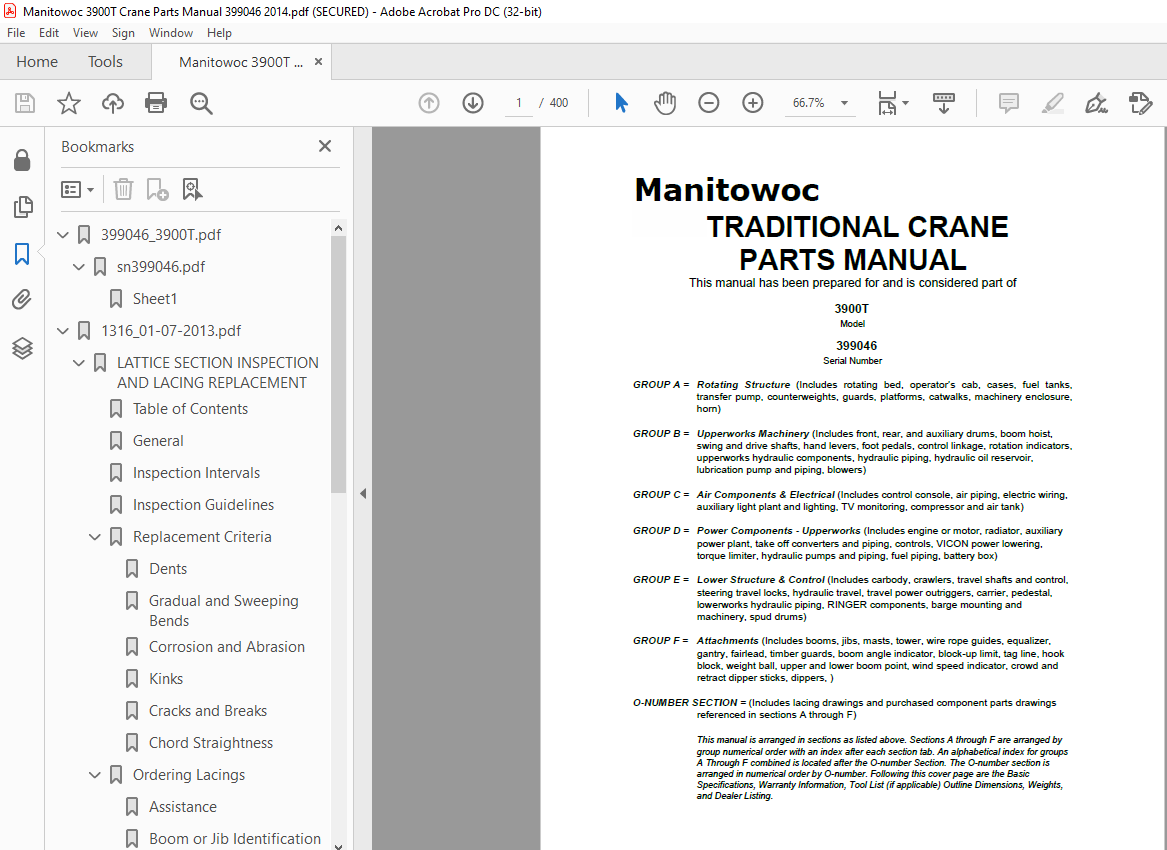Add a sticky note comment
The height and width of the screenshot is (850, 1167).
point(1008,103)
